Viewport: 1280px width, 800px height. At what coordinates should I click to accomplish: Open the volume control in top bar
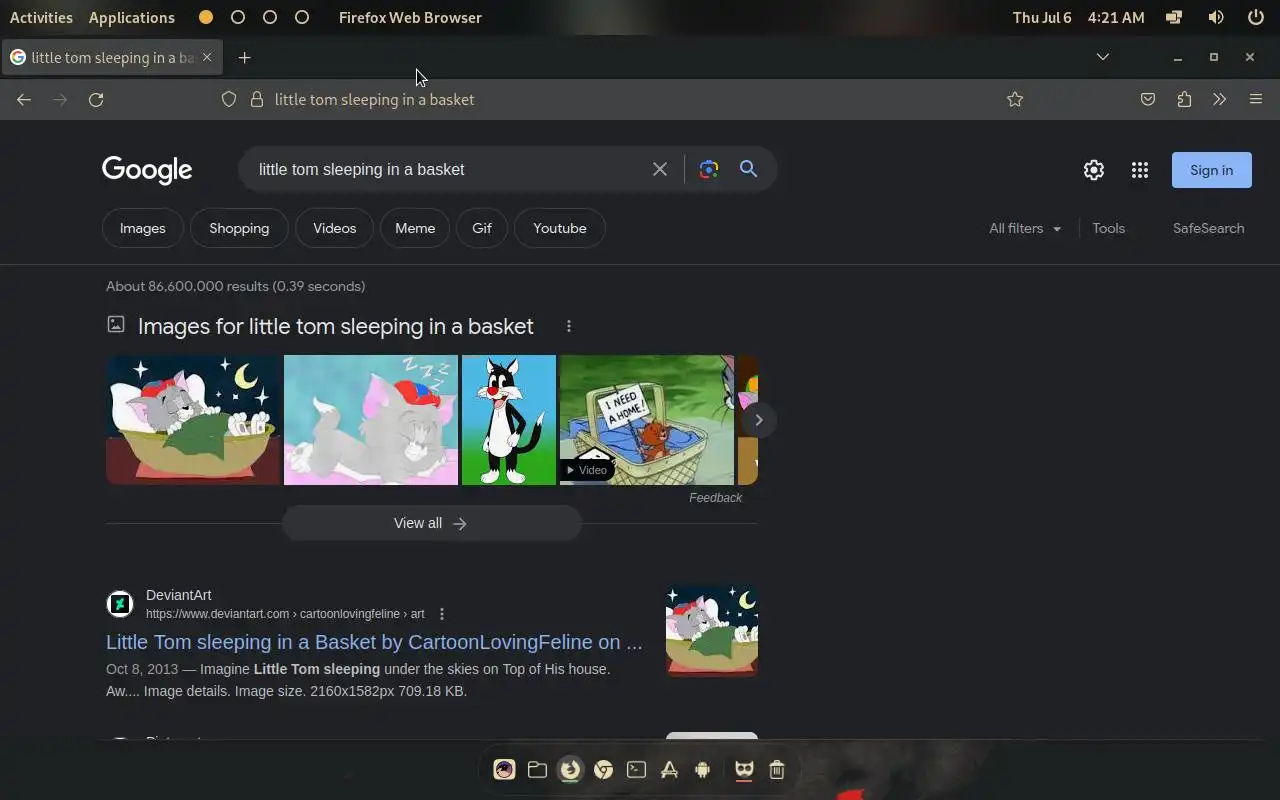click(1216, 17)
